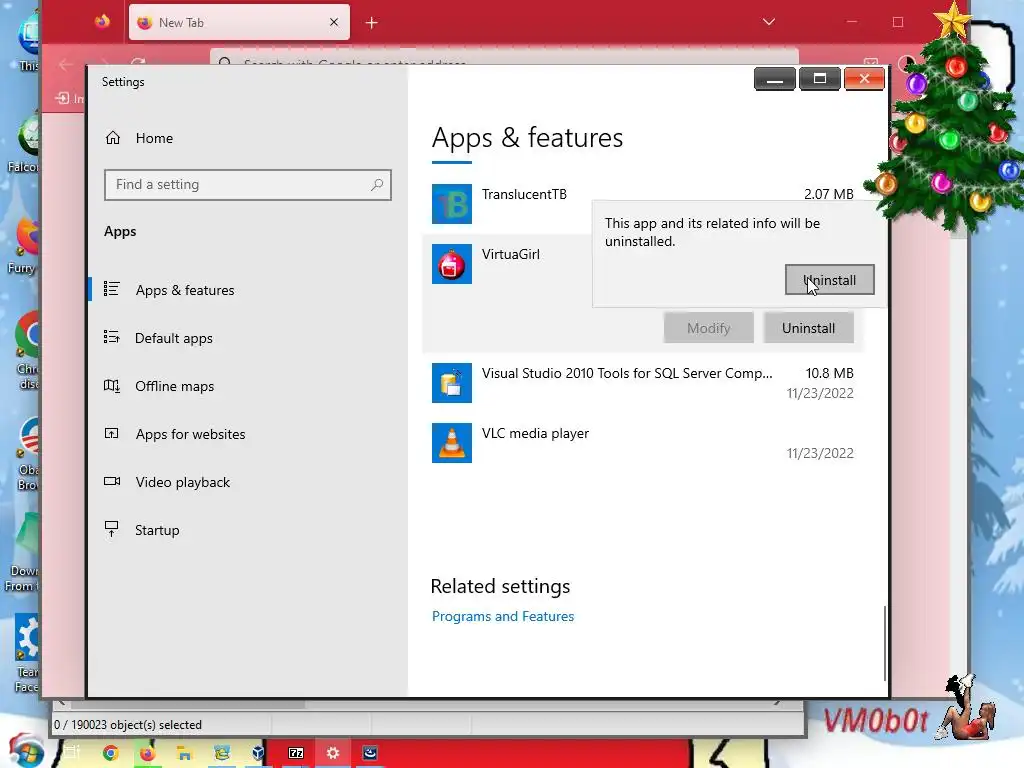Click 0 / 190023 object(s) selected status

tap(128, 725)
